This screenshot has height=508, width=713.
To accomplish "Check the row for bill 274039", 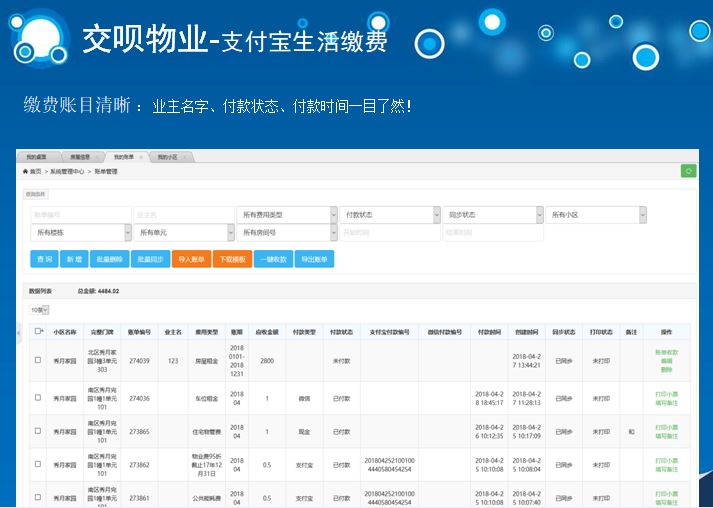I will click(38, 360).
